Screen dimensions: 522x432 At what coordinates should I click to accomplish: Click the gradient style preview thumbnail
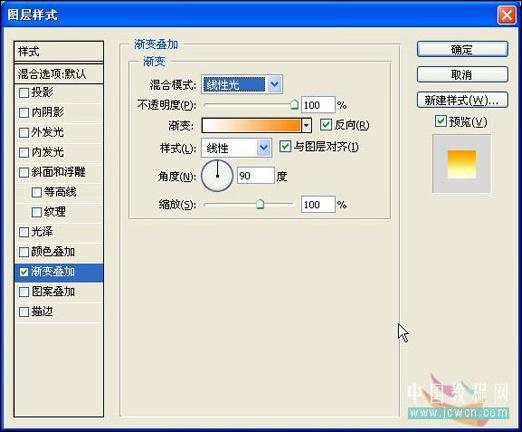click(462, 164)
